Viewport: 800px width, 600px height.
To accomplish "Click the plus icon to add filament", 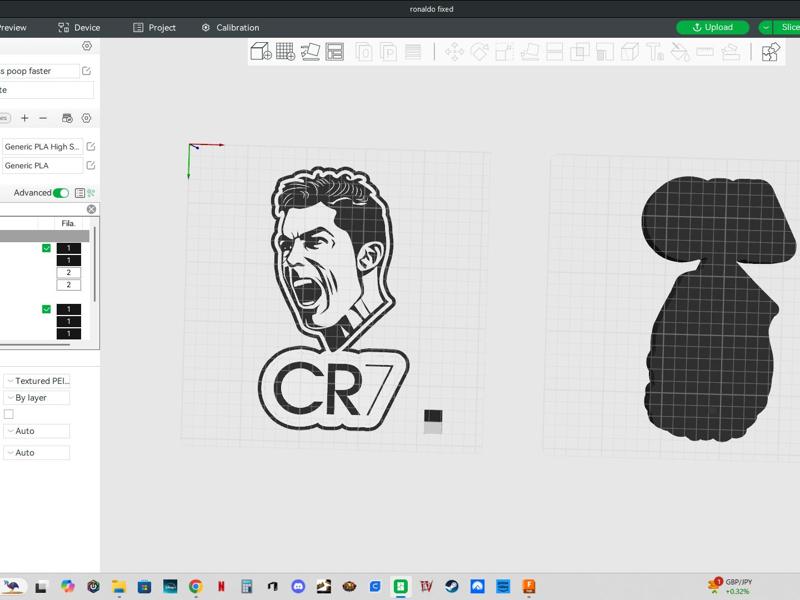I will pyautogui.click(x=25, y=118).
